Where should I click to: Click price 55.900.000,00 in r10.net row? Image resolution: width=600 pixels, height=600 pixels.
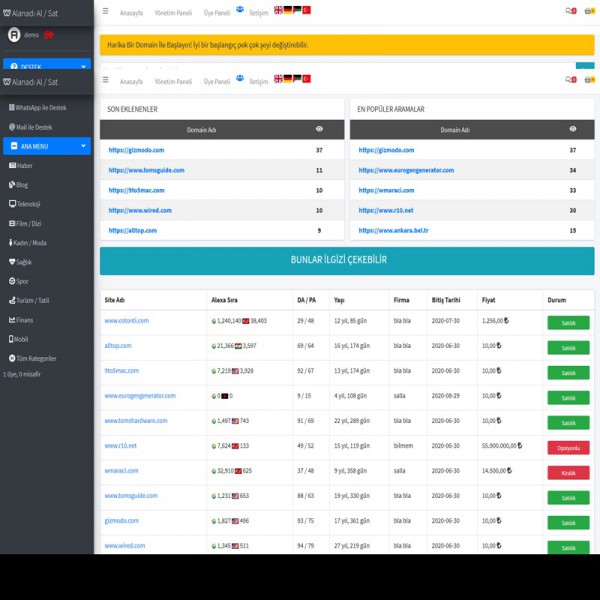click(x=502, y=445)
